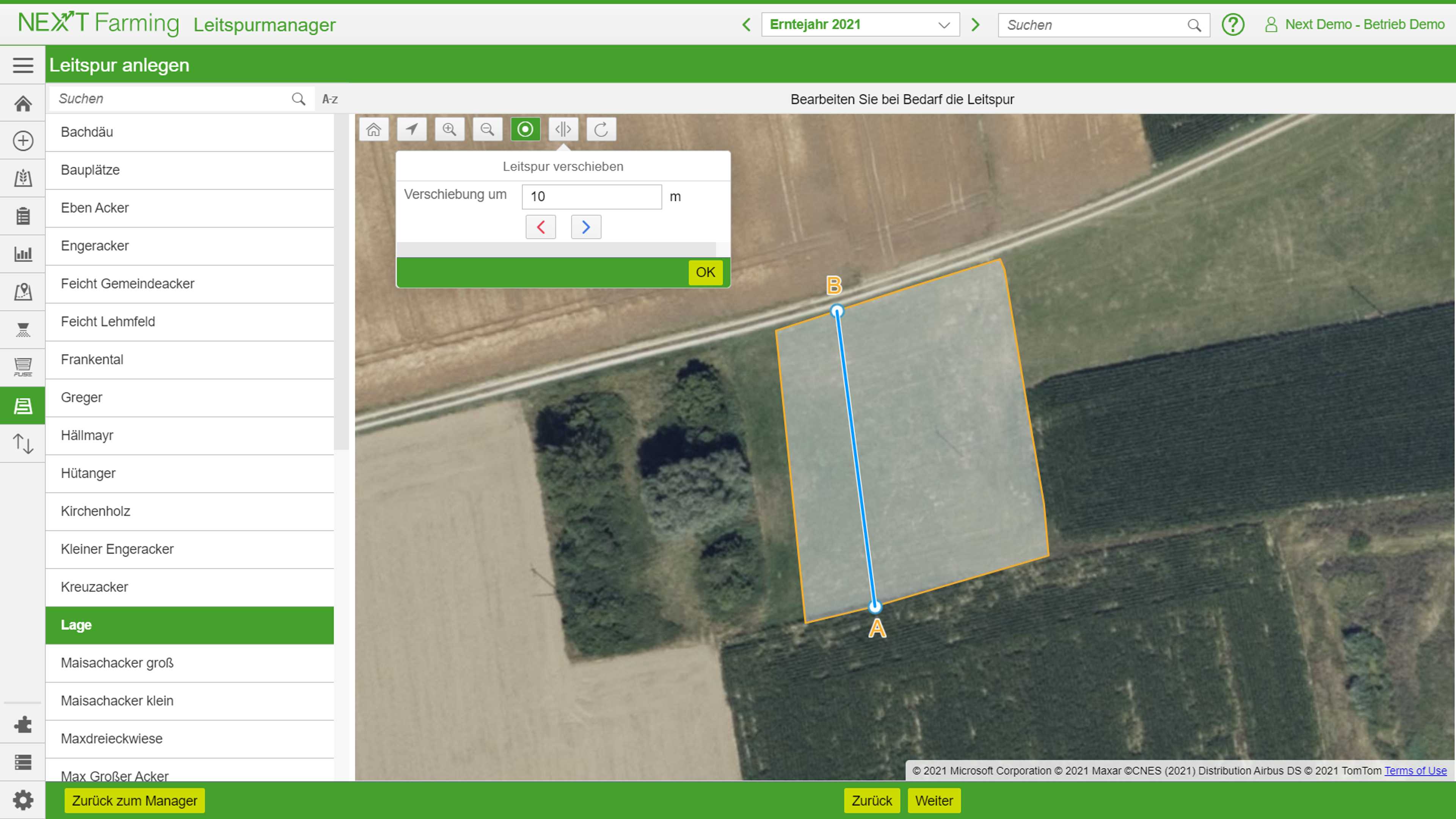Shift guidance line left with red arrow
Viewport: 1456px width, 819px height.
[x=540, y=227]
